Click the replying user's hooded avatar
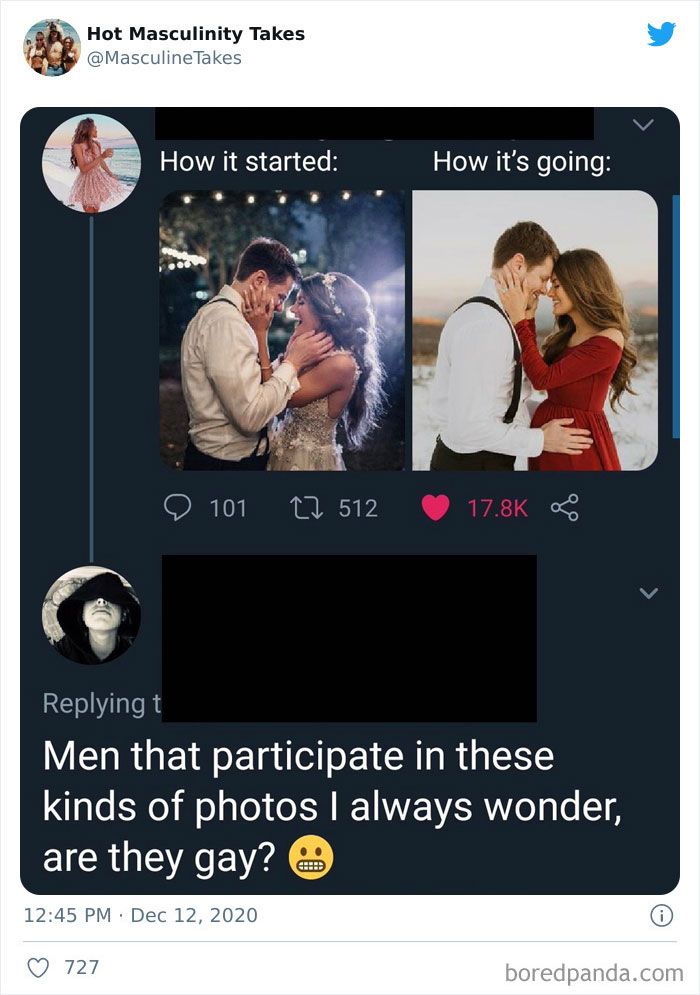 (x=90, y=615)
